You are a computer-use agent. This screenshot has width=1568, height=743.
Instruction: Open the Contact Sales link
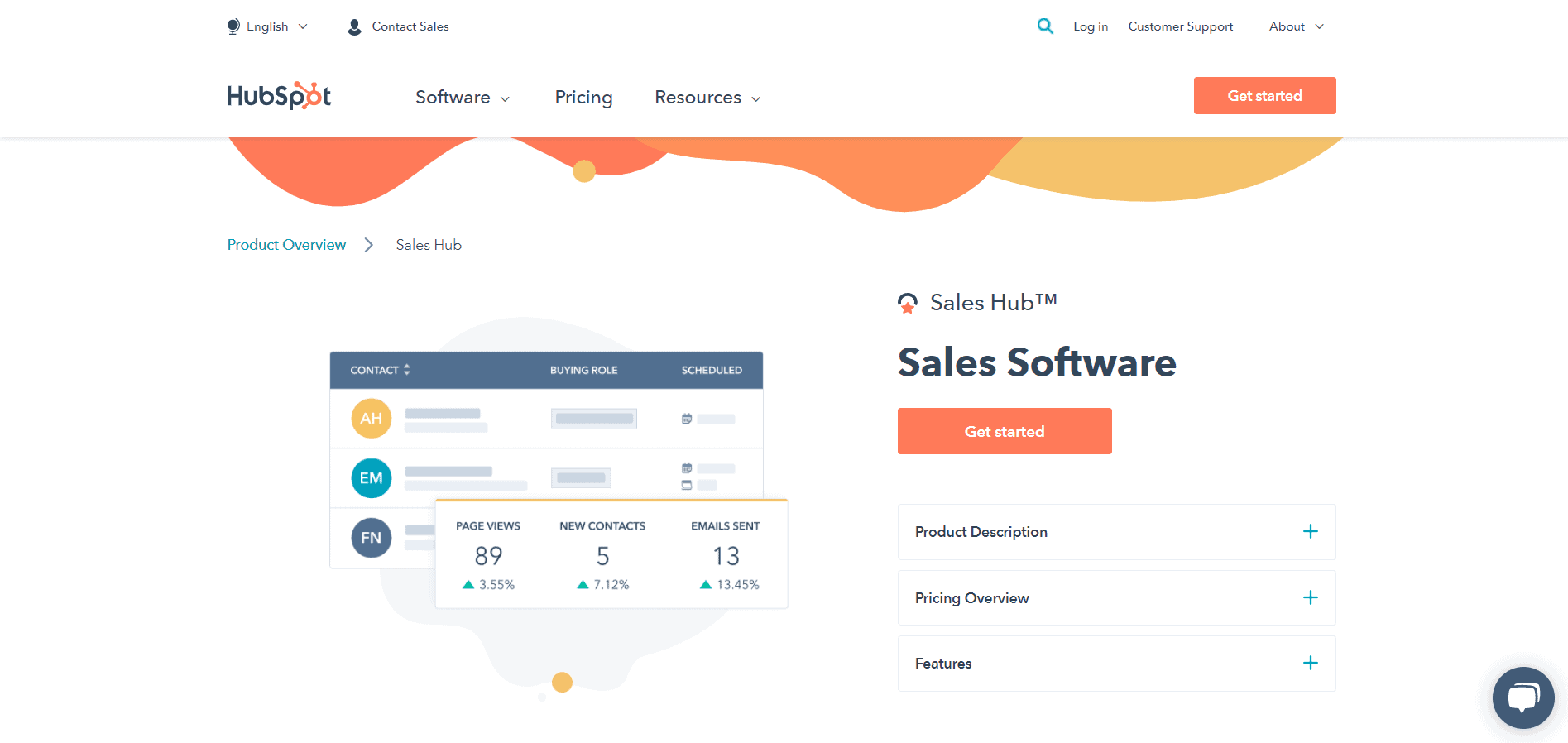pos(410,26)
